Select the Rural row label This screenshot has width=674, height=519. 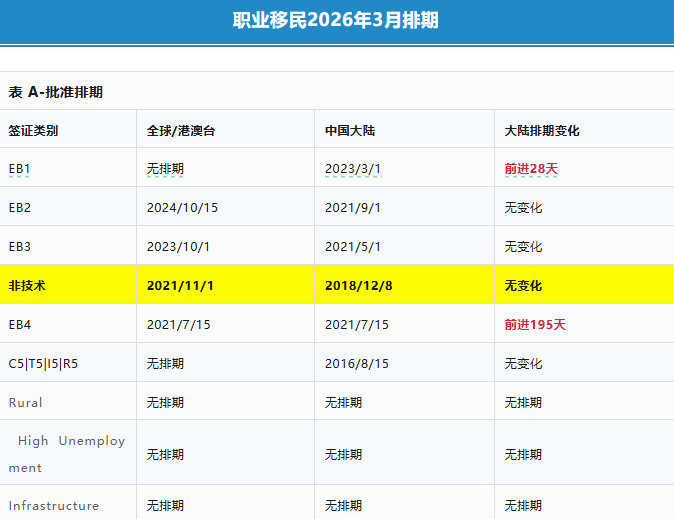(25, 402)
